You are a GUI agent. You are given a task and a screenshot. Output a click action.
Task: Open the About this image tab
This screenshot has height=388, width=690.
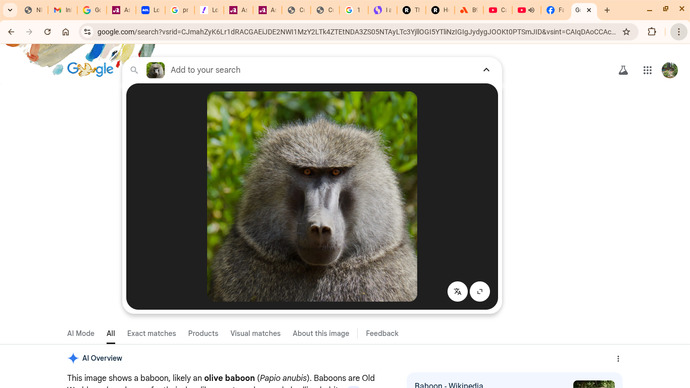321,333
